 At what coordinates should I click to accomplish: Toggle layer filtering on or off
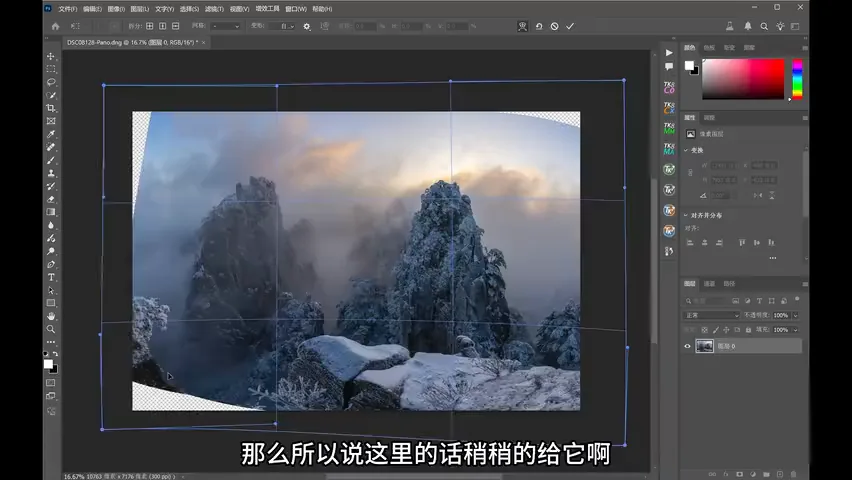797,299
